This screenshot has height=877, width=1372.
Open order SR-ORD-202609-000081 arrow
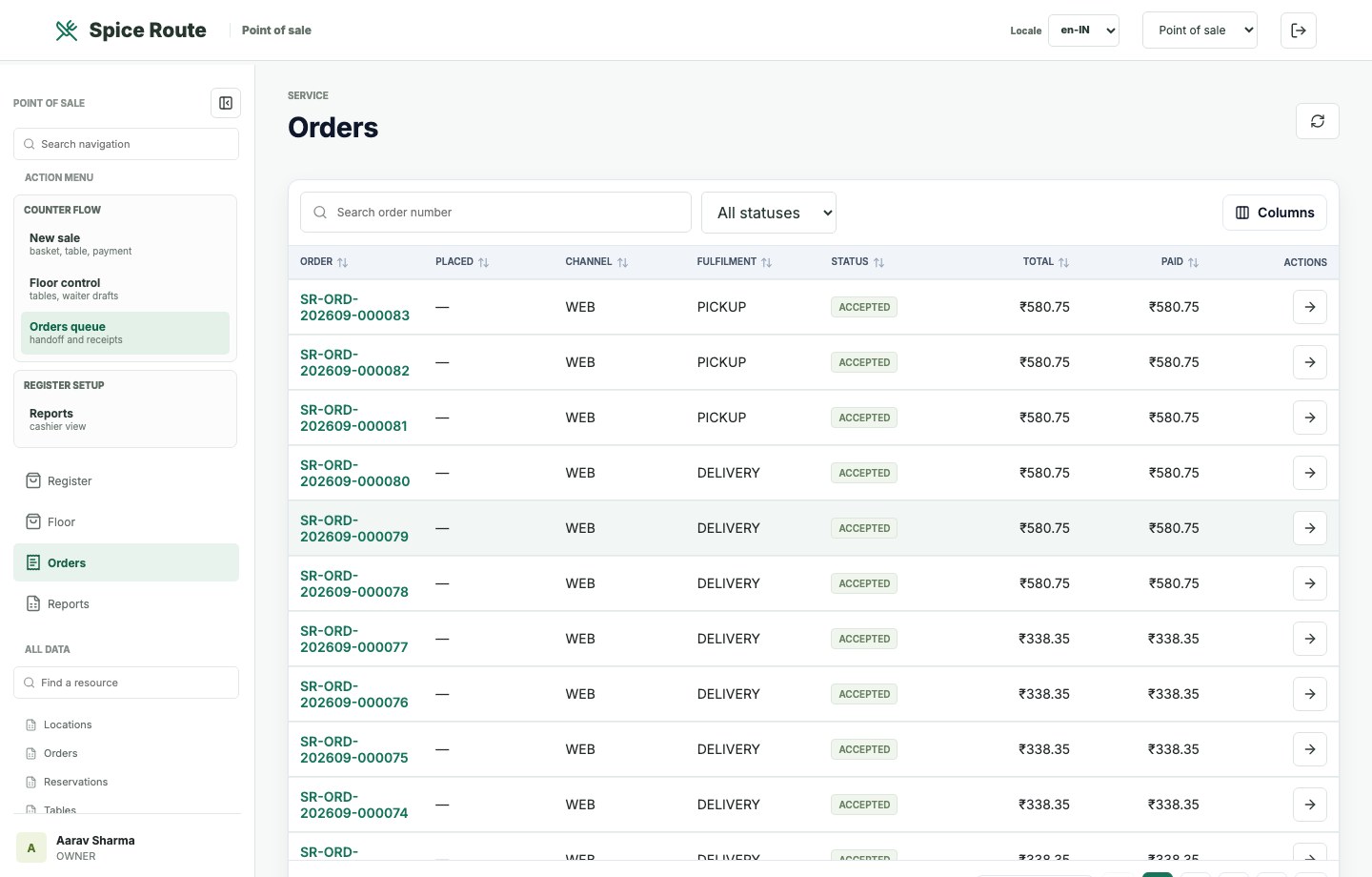point(1310,418)
